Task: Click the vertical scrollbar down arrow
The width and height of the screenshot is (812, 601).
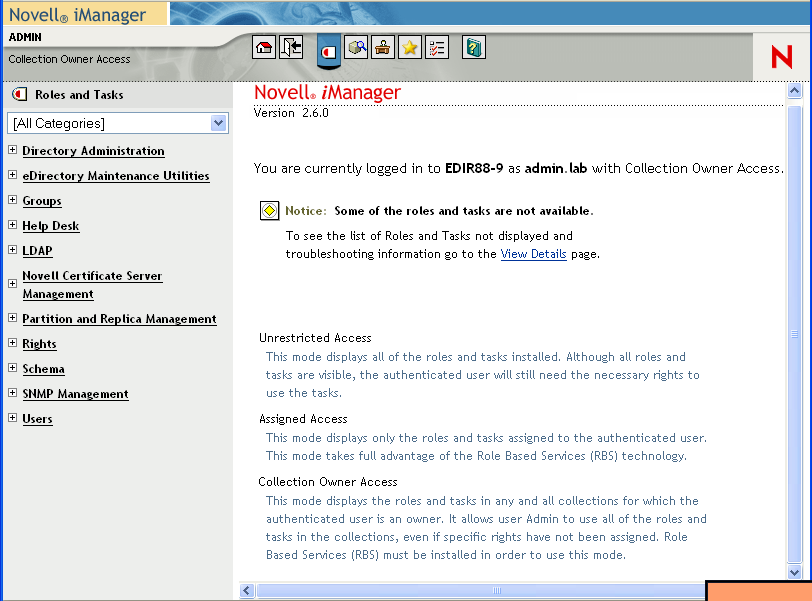Action: (794, 572)
